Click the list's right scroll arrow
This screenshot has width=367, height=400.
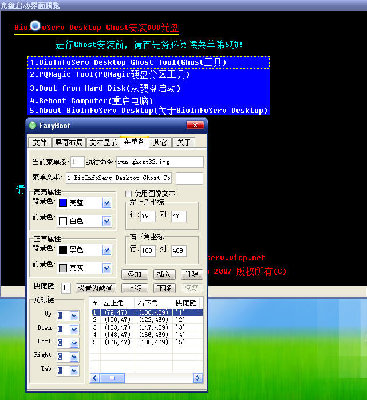tap(198, 378)
